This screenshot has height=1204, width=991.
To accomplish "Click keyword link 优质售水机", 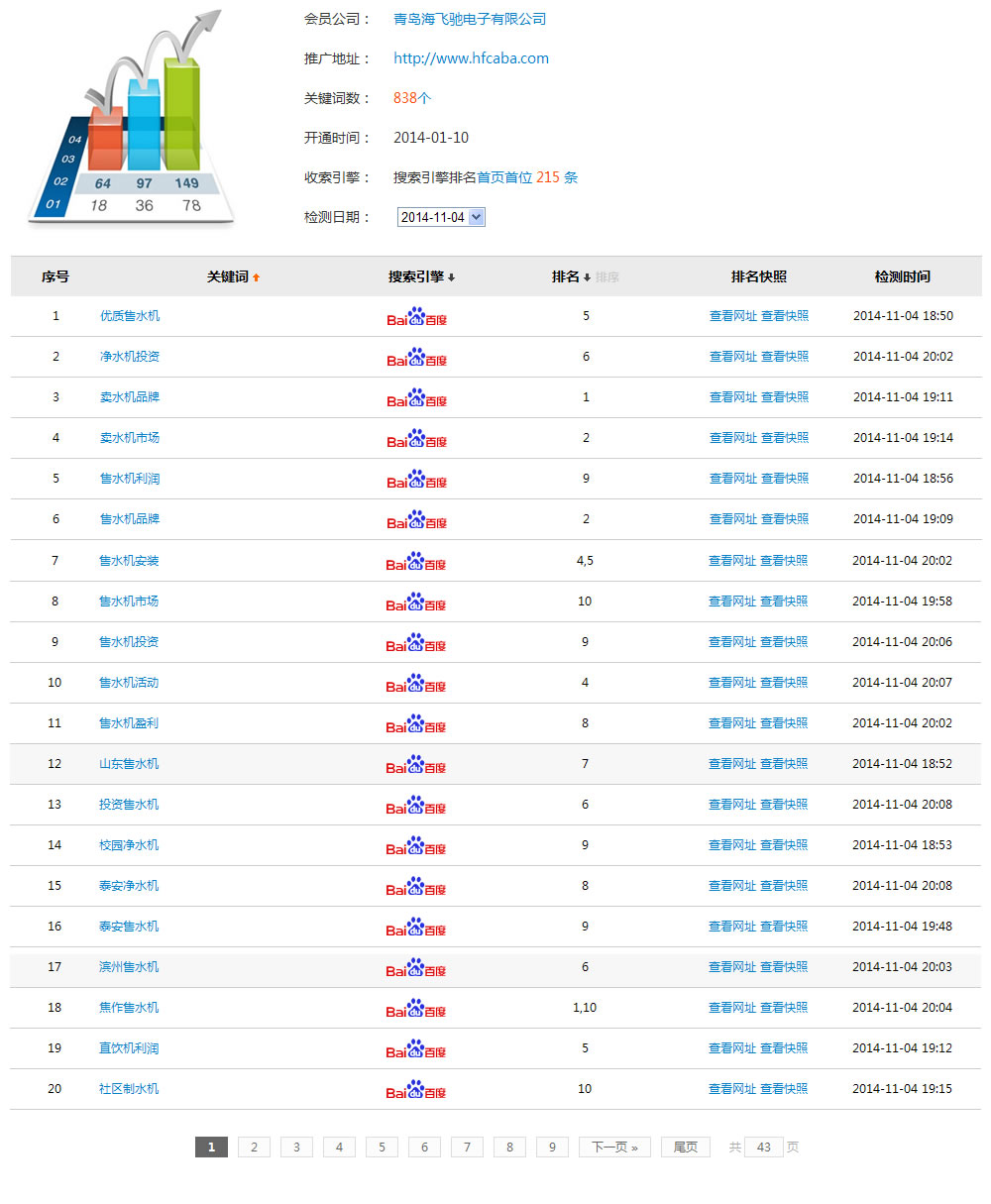I will click(130, 316).
